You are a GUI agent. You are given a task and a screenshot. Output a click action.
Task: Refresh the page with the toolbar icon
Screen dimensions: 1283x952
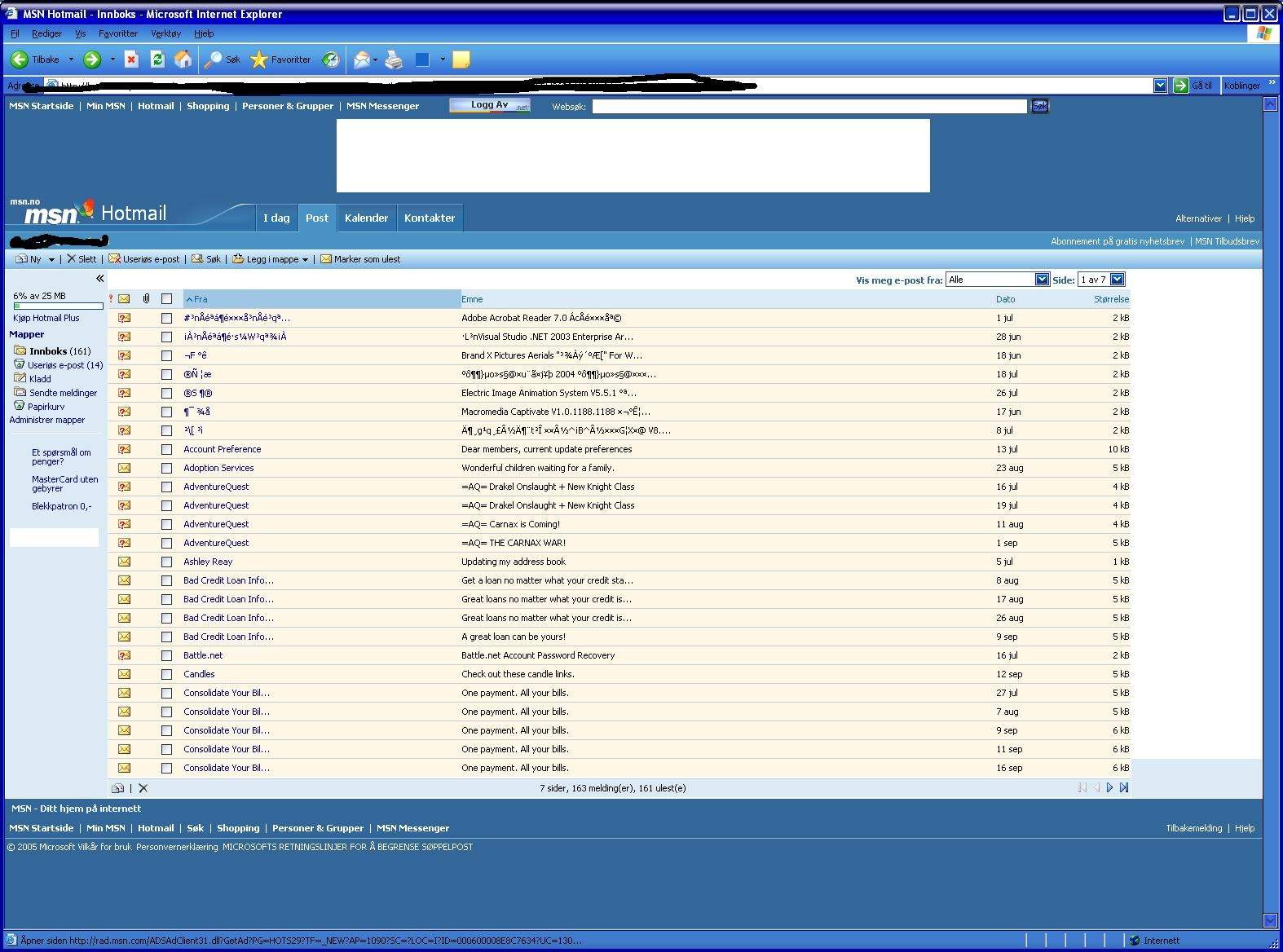157,59
